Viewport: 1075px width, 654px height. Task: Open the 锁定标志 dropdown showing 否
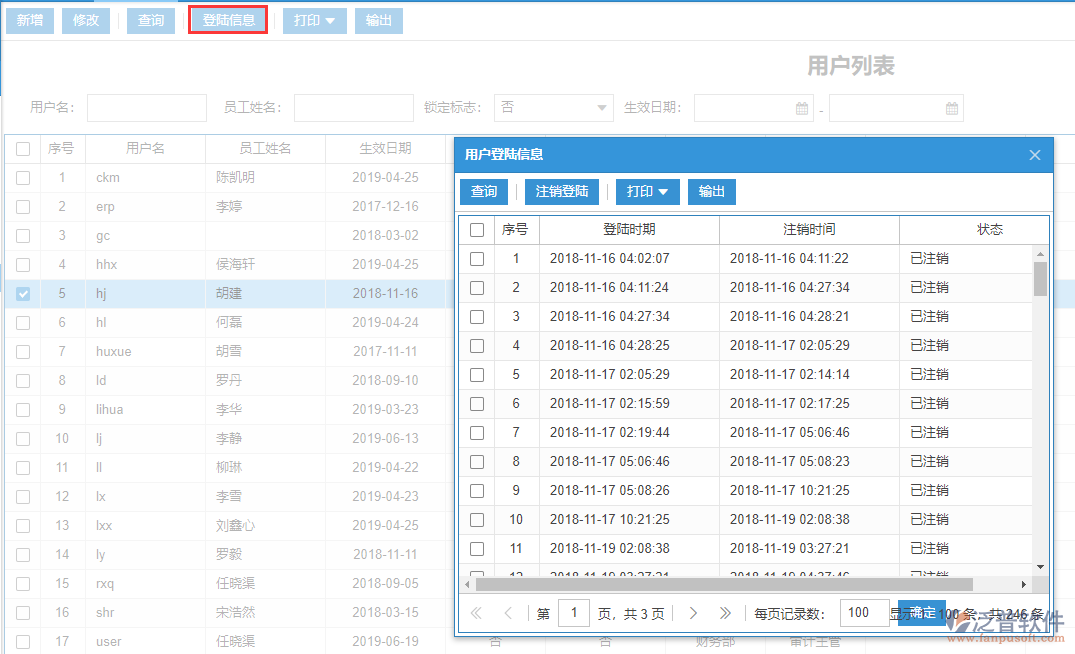[553, 107]
